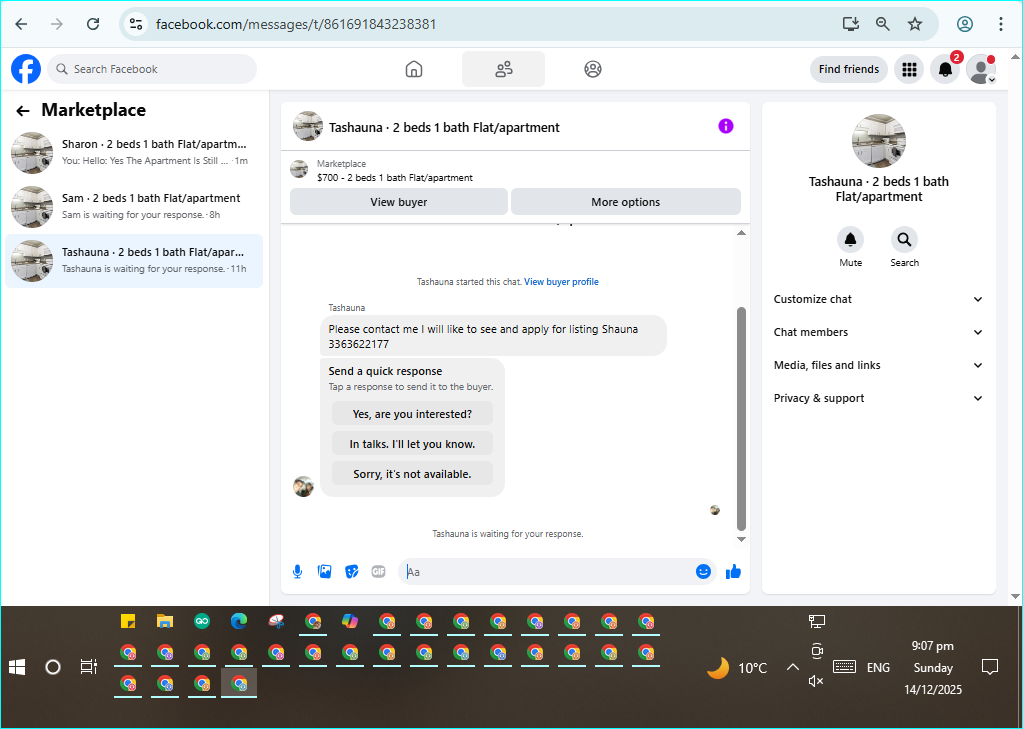This screenshot has width=1023, height=729.
Task: Click the More options button
Action: 626,202
